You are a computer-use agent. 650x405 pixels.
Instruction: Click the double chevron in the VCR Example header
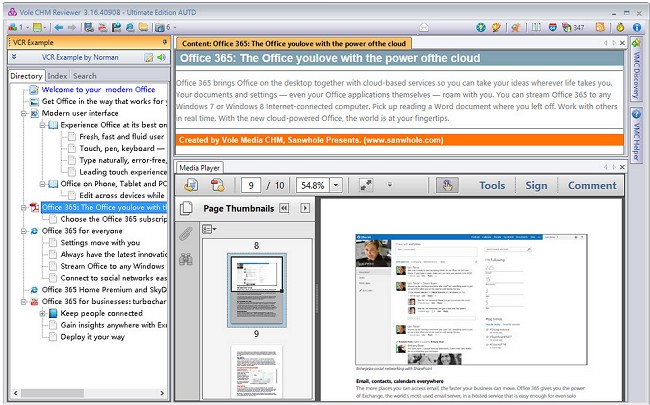point(14,57)
